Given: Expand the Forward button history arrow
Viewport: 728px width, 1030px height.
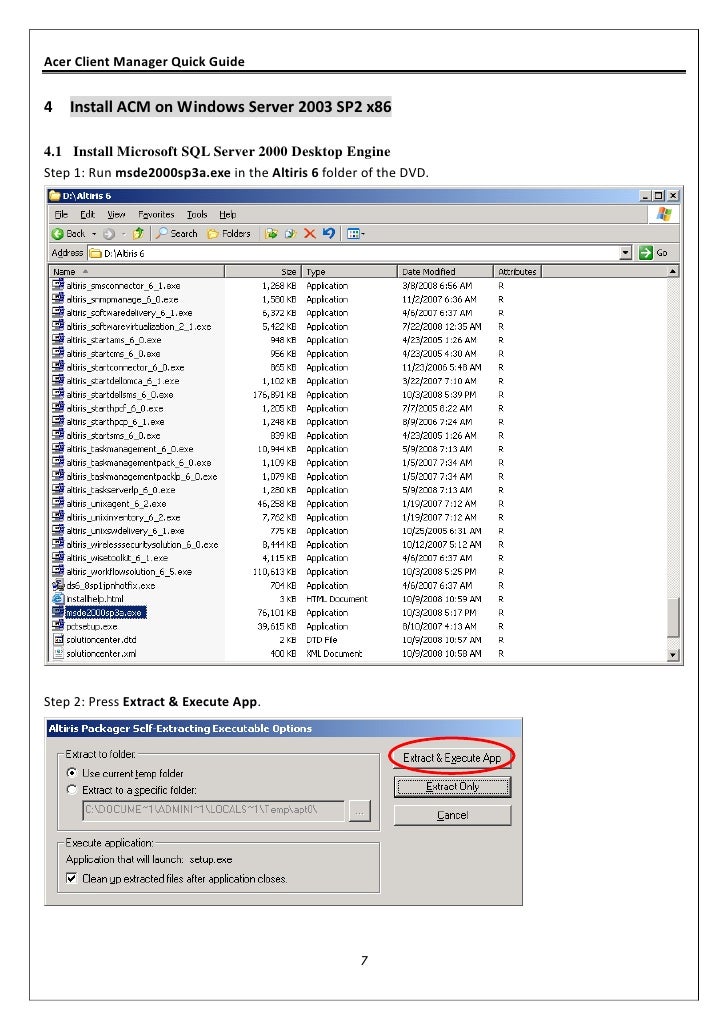Looking at the screenshot, I should [x=123, y=234].
